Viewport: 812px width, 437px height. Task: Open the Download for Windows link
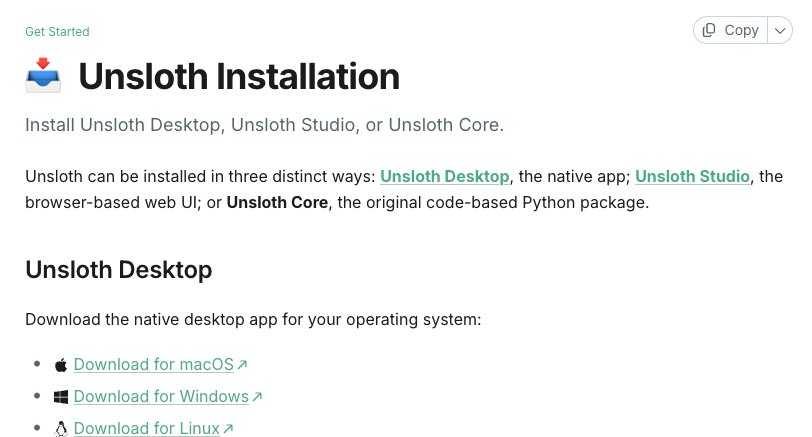(x=161, y=397)
